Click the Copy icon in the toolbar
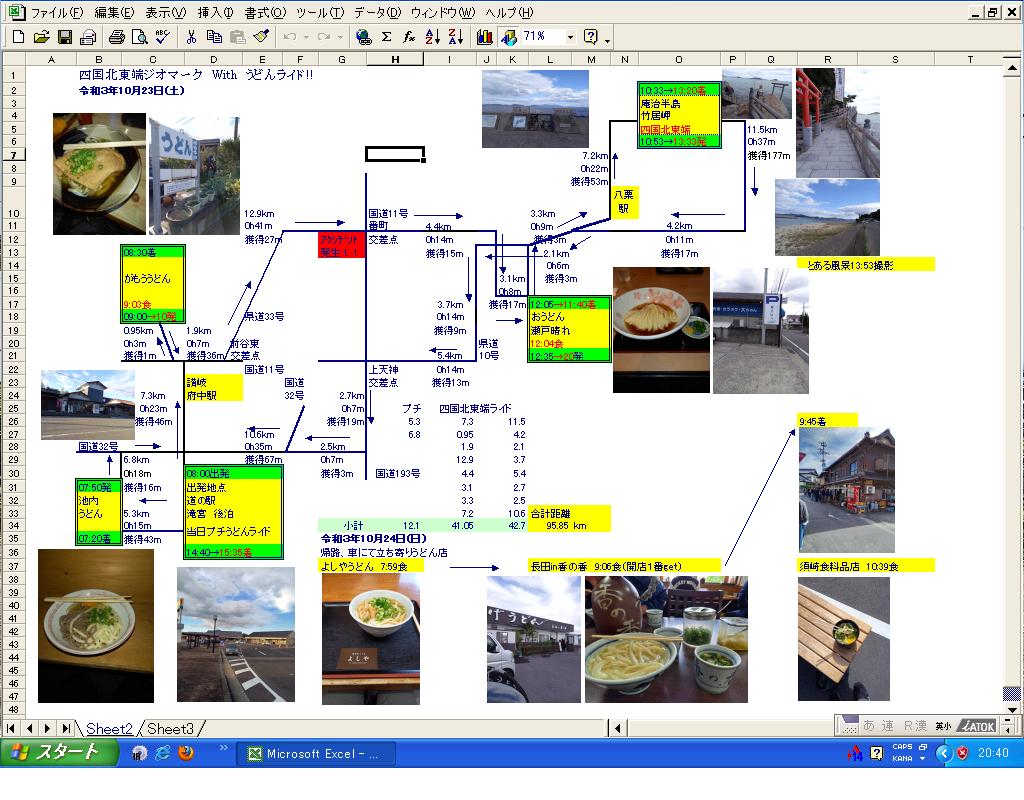The height and width of the screenshot is (800, 1024). [214, 37]
